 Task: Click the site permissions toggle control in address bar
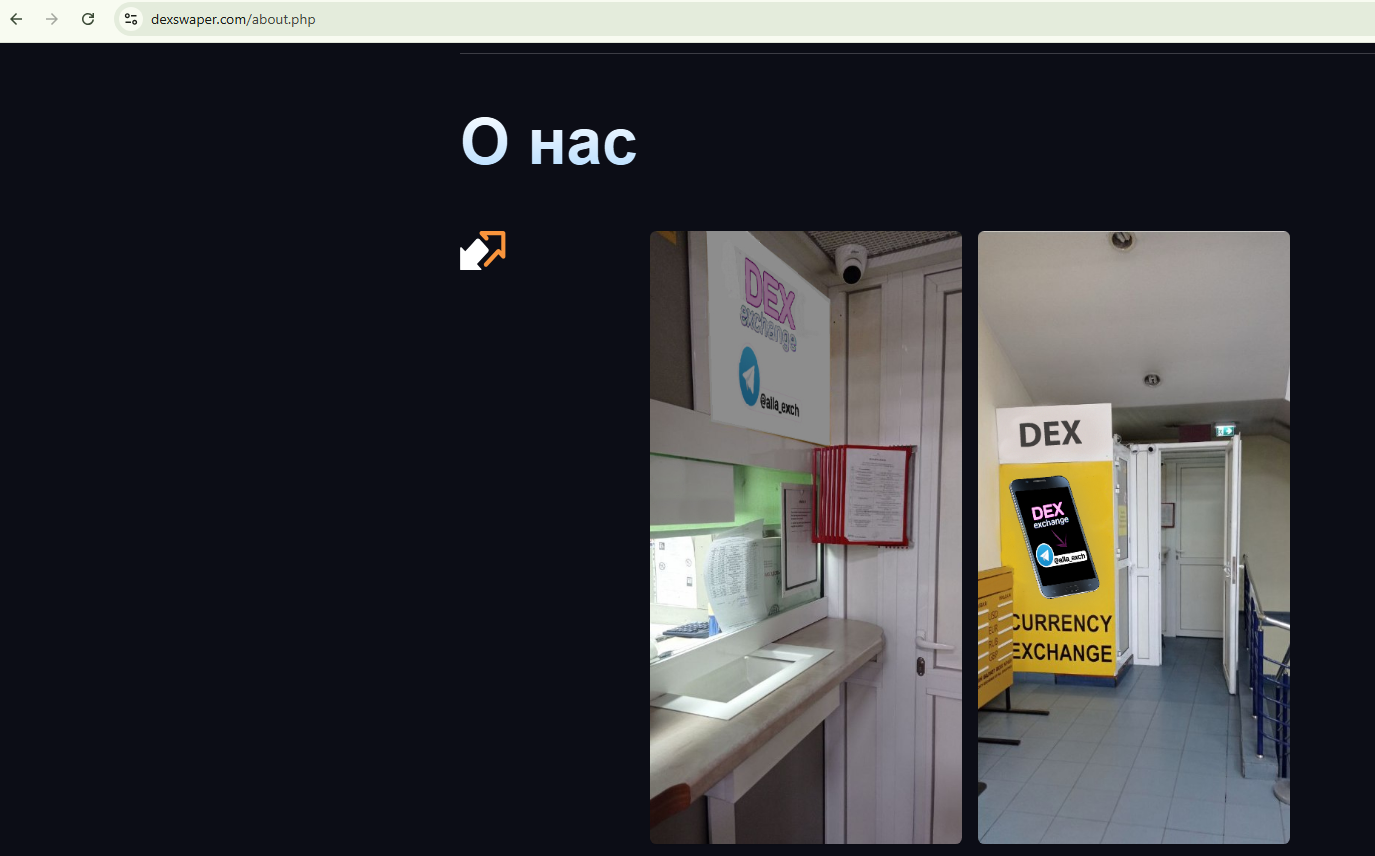(x=130, y=18)
